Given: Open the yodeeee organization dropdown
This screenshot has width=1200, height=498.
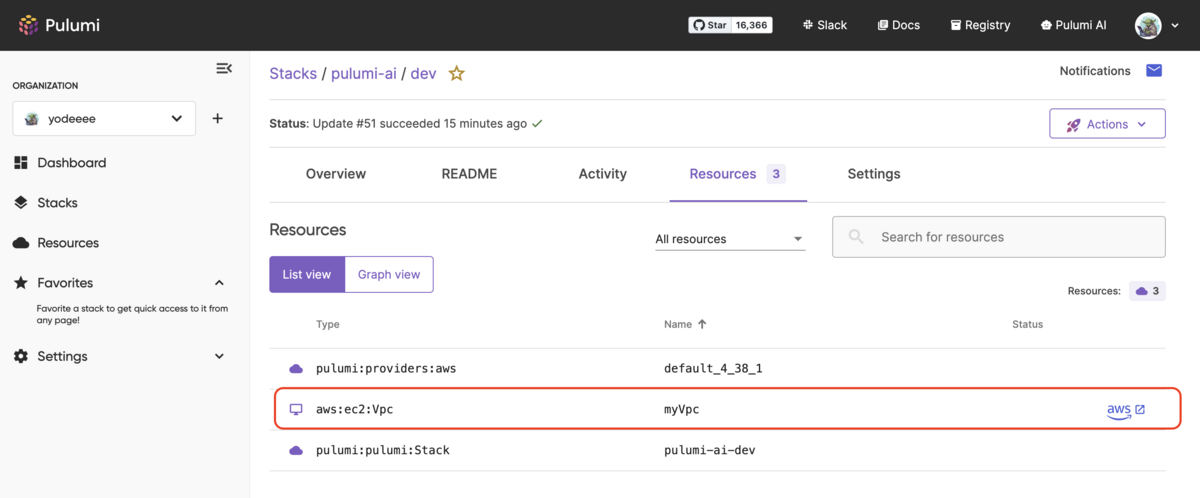Looking at the screenshot, I should pyautogui.click(x=104, y=119).
